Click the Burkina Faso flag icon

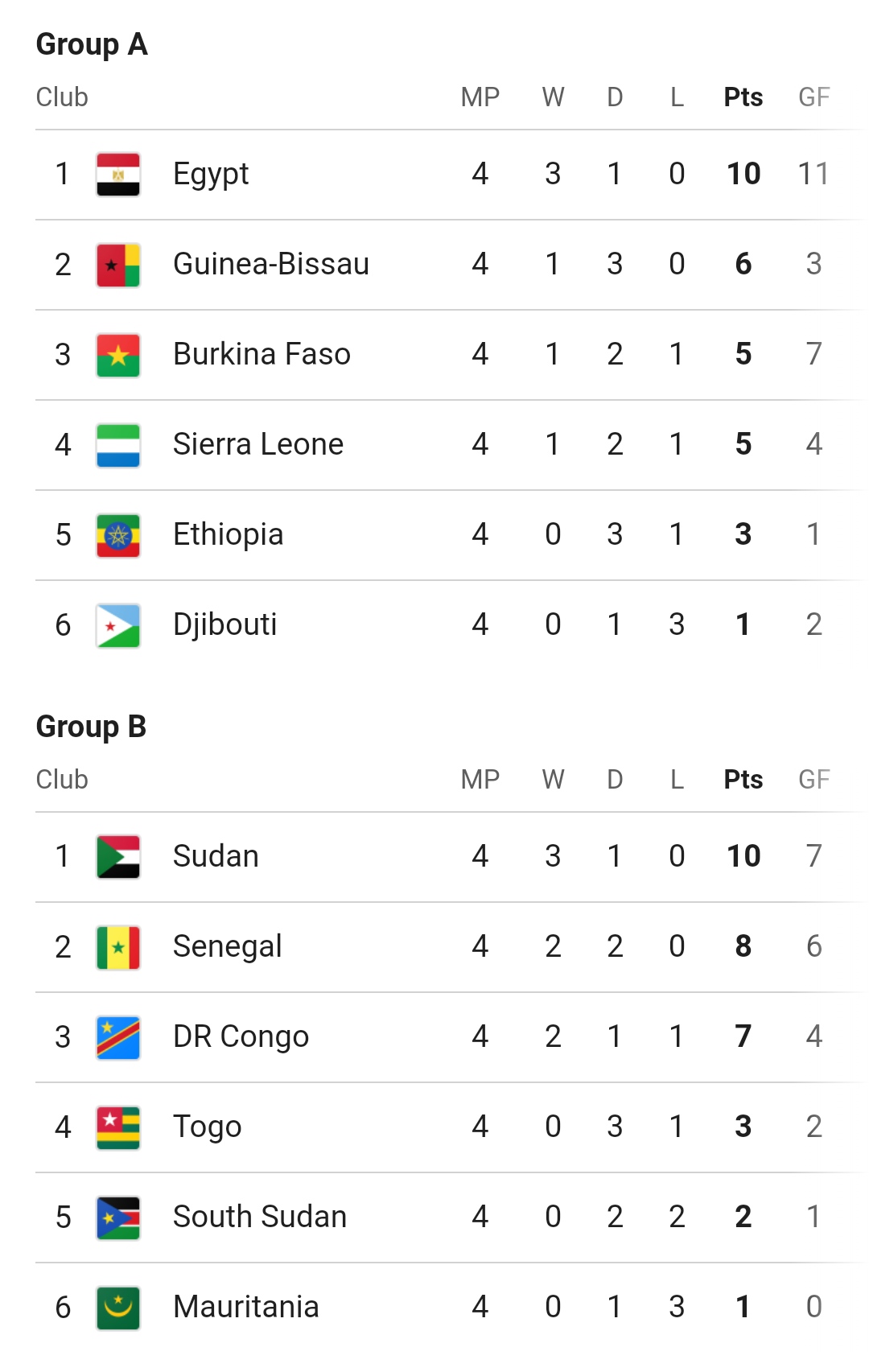tap(118, 355)
